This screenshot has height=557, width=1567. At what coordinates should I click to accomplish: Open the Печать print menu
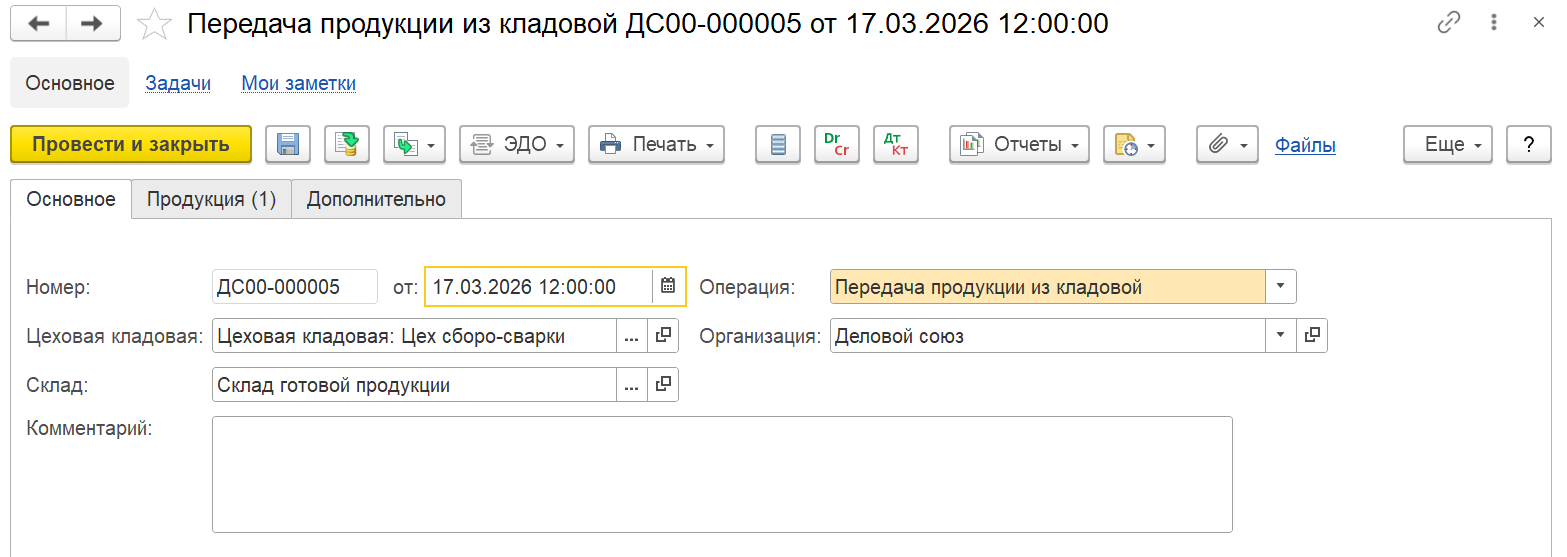[x=656, y=144]
